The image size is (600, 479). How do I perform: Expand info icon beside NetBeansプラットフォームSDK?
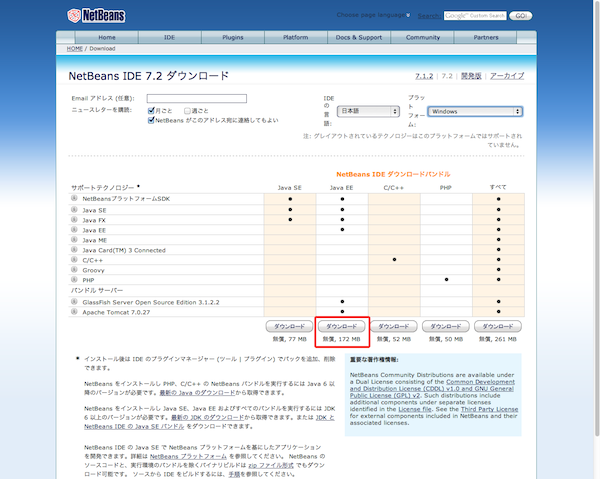[x=74, y=198]
